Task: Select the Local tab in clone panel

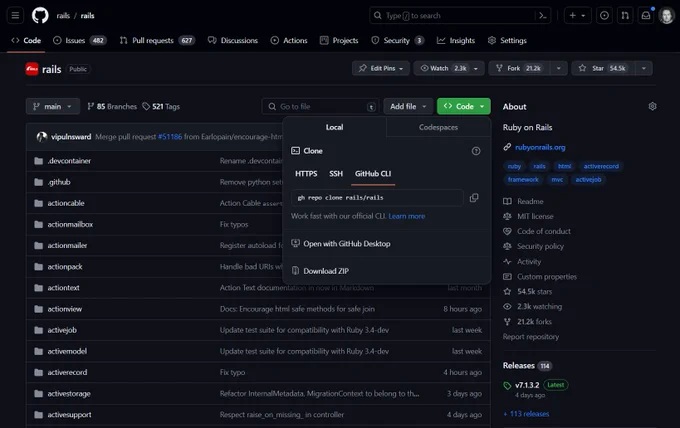Action: pyautogui.click(x=334, y=127)
